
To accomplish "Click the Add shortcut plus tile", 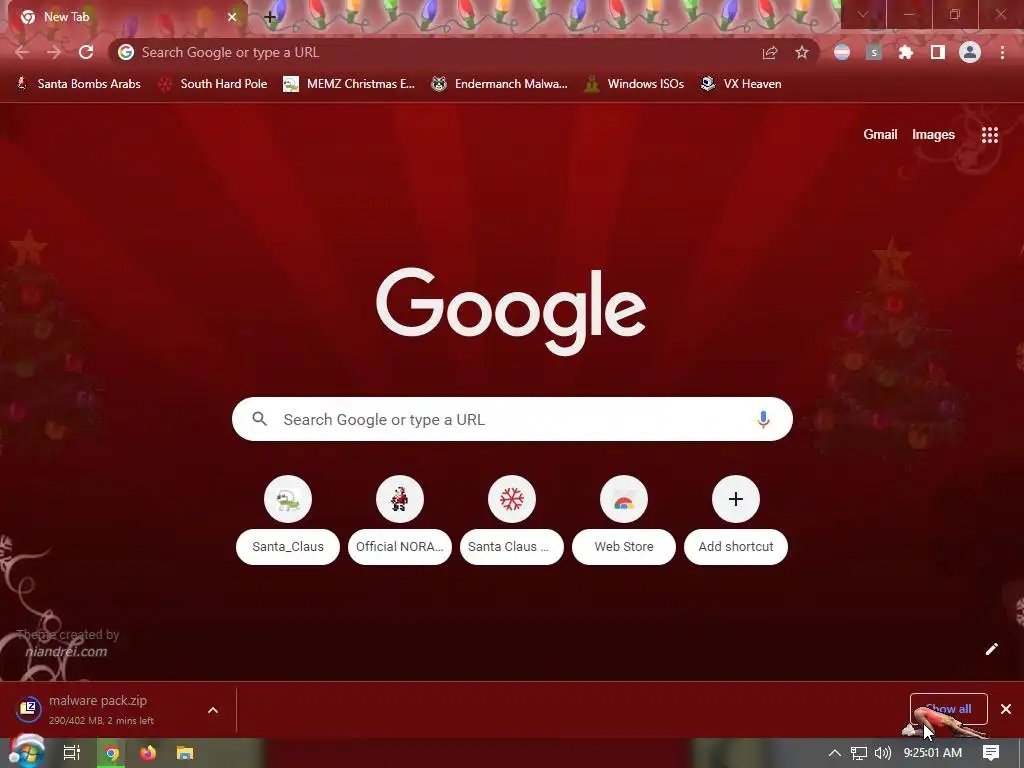I will (736, 520).
